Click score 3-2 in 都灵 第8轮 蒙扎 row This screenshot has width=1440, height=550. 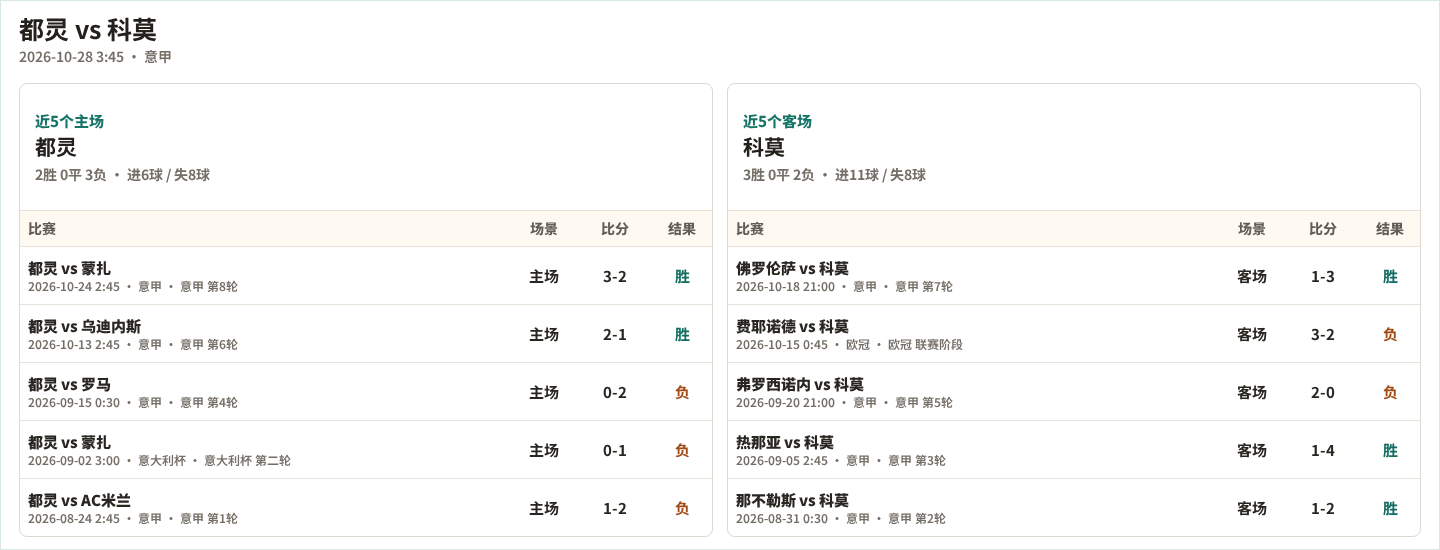coord(615,276)
